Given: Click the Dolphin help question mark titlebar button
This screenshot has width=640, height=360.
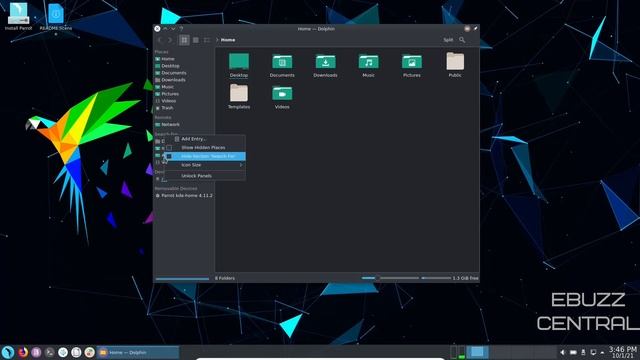Looking at the screenshot, I should point(181,29).
